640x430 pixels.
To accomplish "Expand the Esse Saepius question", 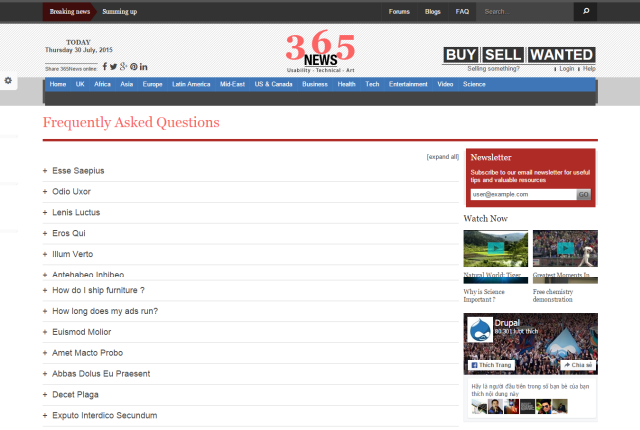I will (78, 171).
